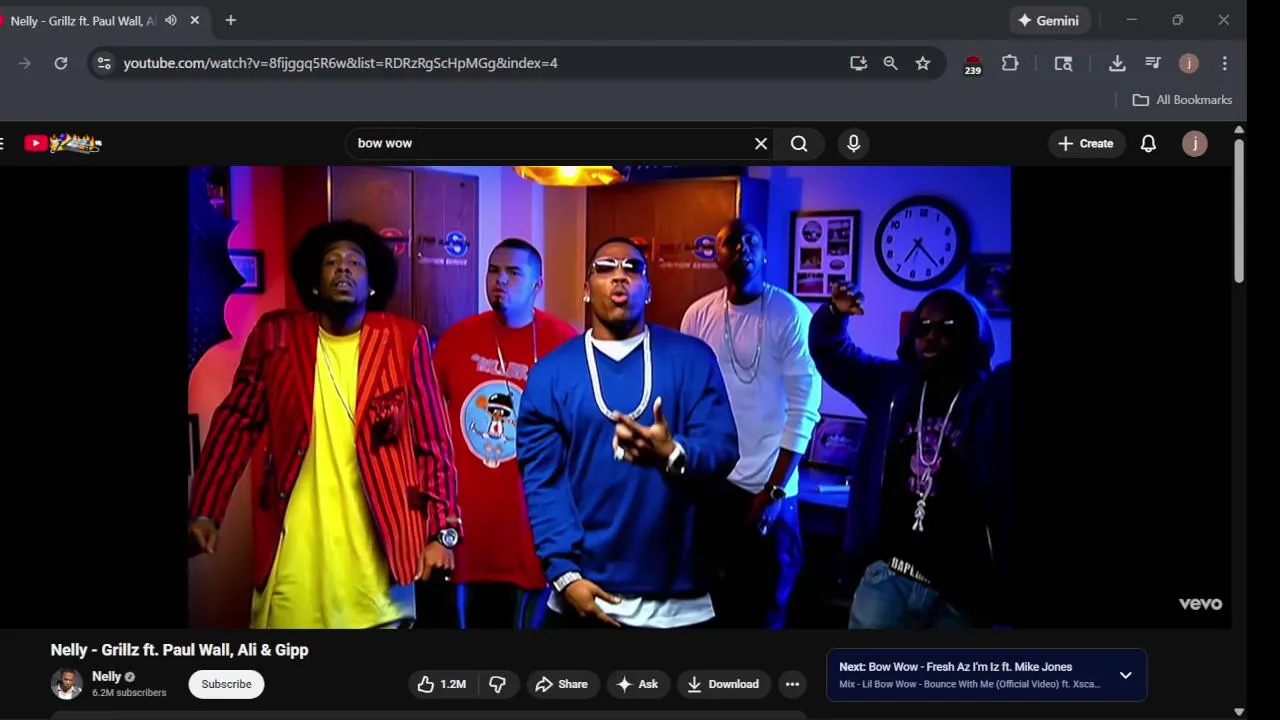The width and height of the screenshot is (1280, 720).
Task: Subscribe to Nelly's channel
Action: [226, 684]
